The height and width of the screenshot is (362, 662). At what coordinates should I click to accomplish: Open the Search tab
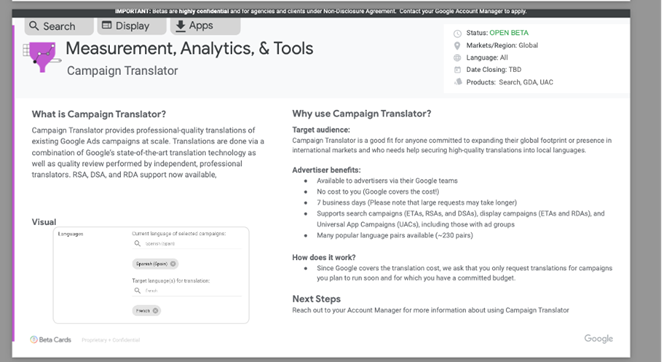tap(59, 26)
